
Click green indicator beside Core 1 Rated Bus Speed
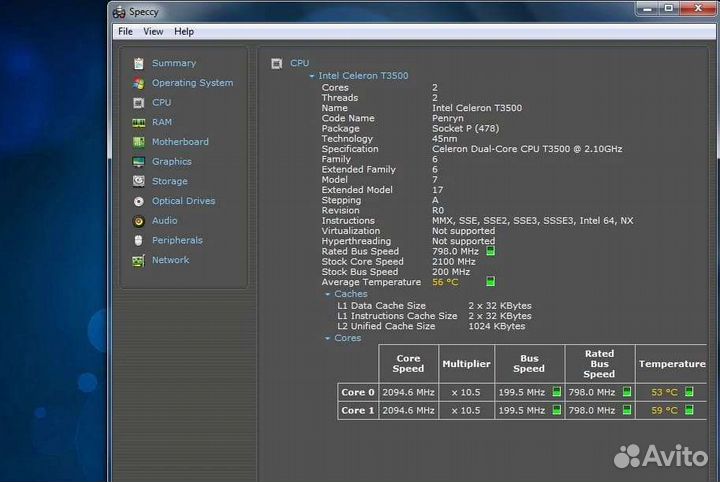click(x=627, y=410)
